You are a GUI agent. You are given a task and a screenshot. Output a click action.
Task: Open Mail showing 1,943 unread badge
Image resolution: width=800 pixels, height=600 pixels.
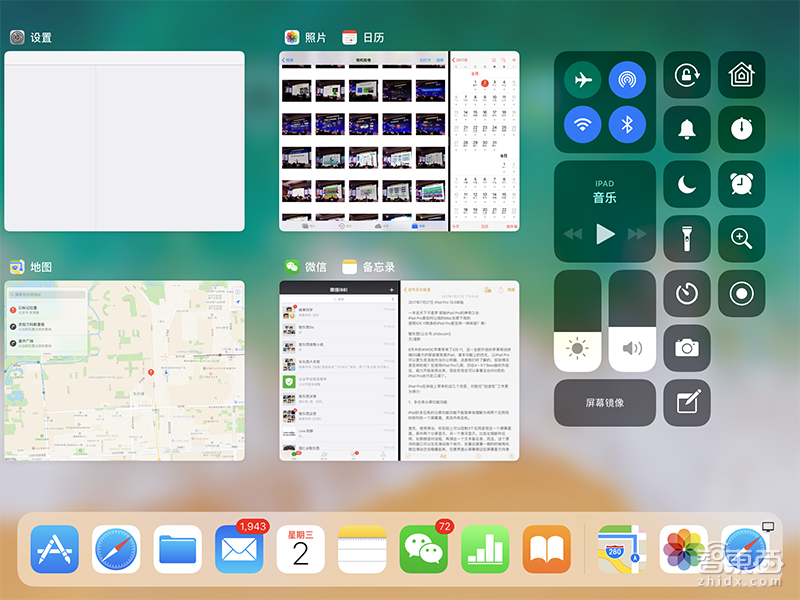coord(239,549)
